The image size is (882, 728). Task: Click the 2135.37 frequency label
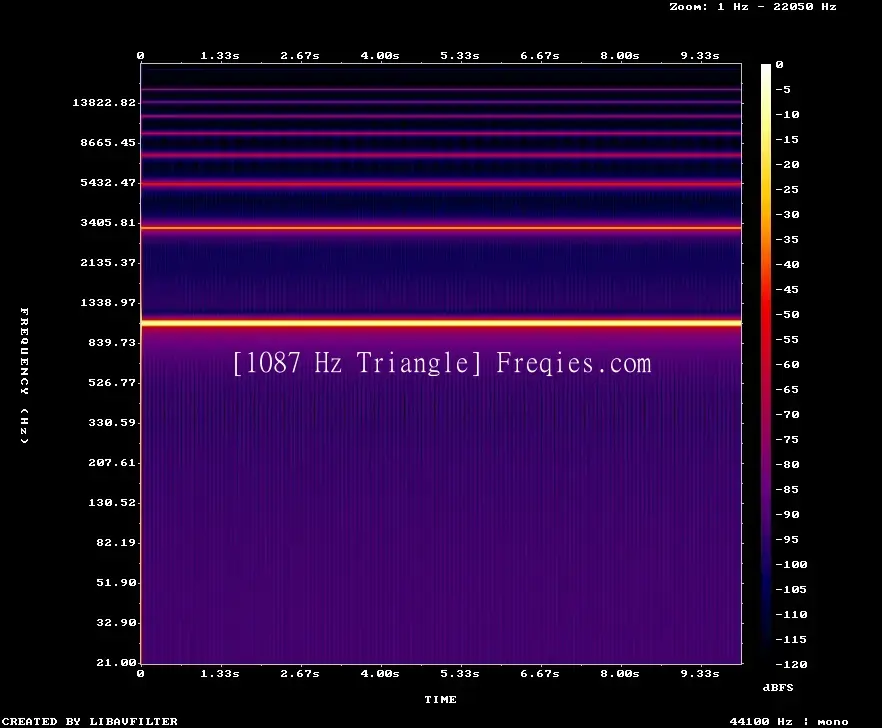(x=108, y=262)
